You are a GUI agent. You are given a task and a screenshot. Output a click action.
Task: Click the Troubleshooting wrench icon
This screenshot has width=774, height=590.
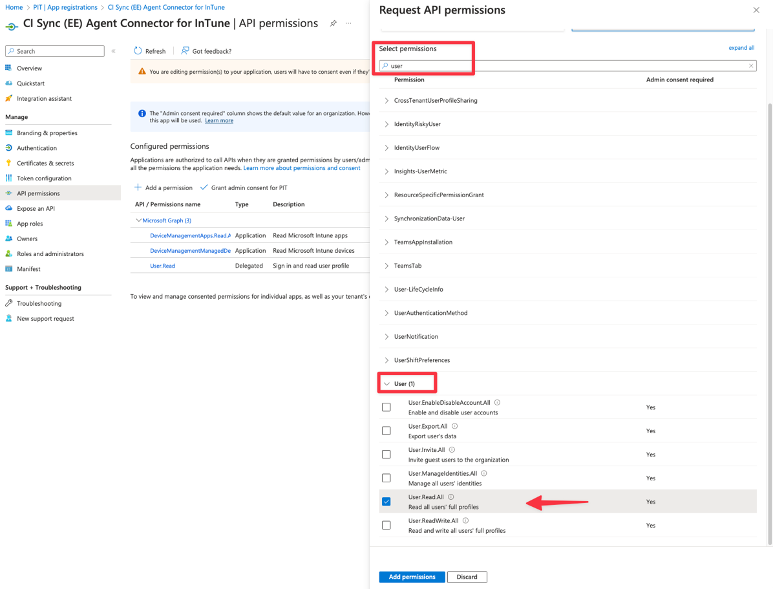[8, 303]
